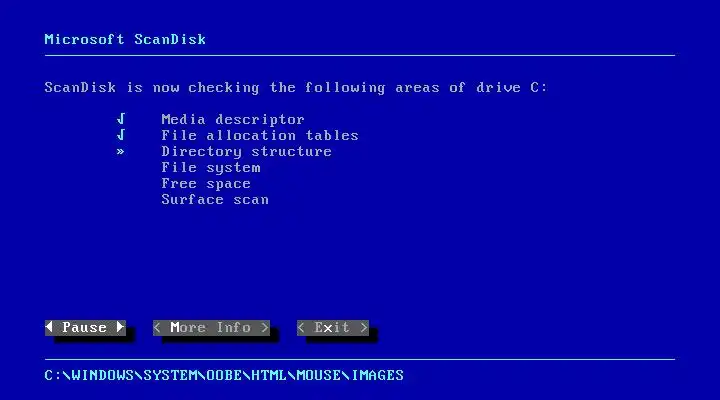
Task: Click the C:\WINDOWS\SYSTEM\OOBE path in the status line
Action: coord(224,375)
